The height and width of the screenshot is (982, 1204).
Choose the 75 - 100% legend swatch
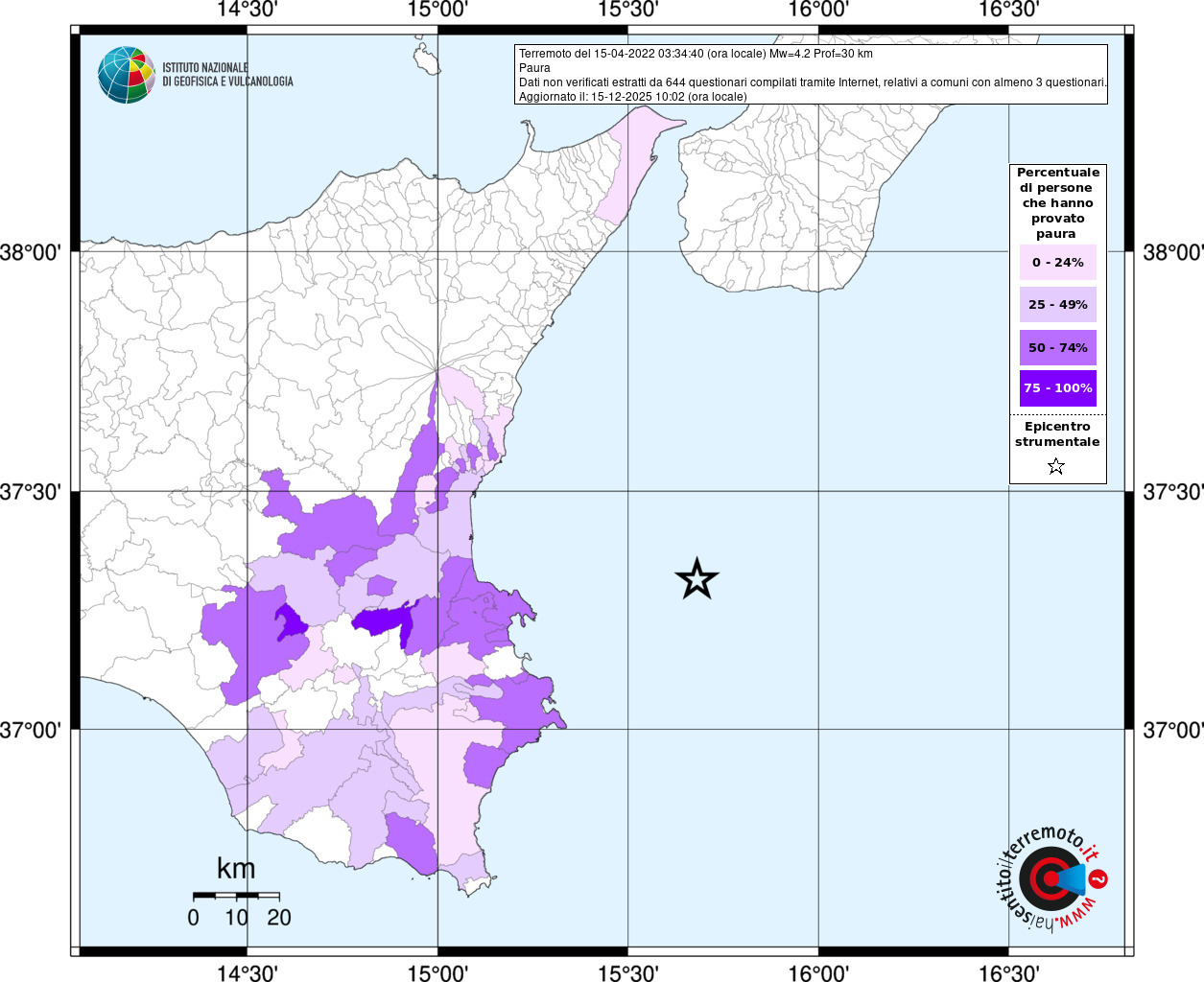click(x=1057, y=388)
